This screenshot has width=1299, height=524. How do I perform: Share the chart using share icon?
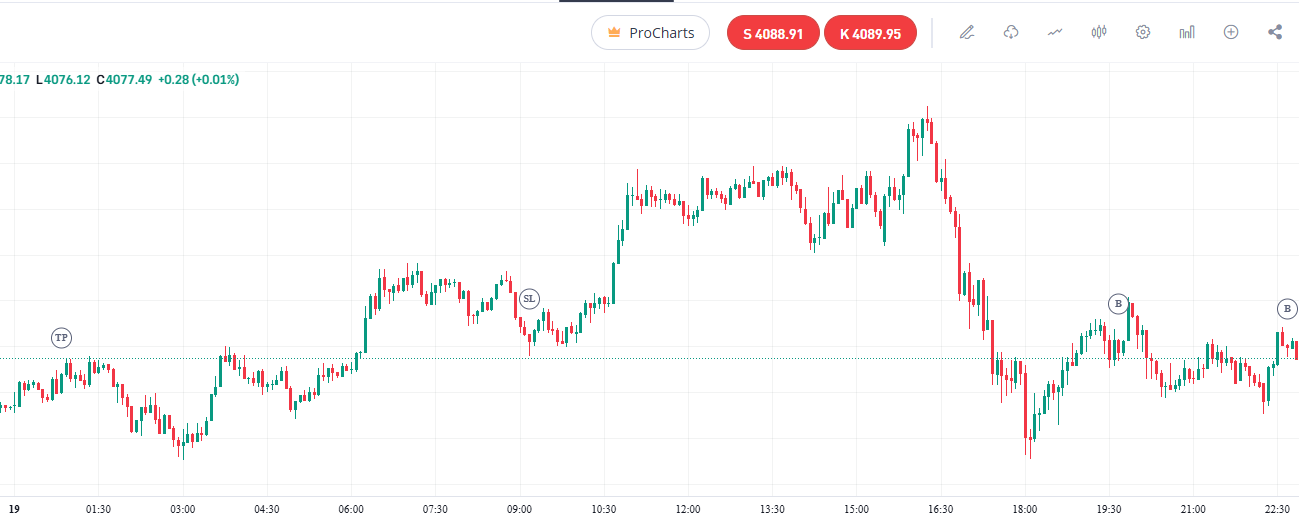[1275, 32]
